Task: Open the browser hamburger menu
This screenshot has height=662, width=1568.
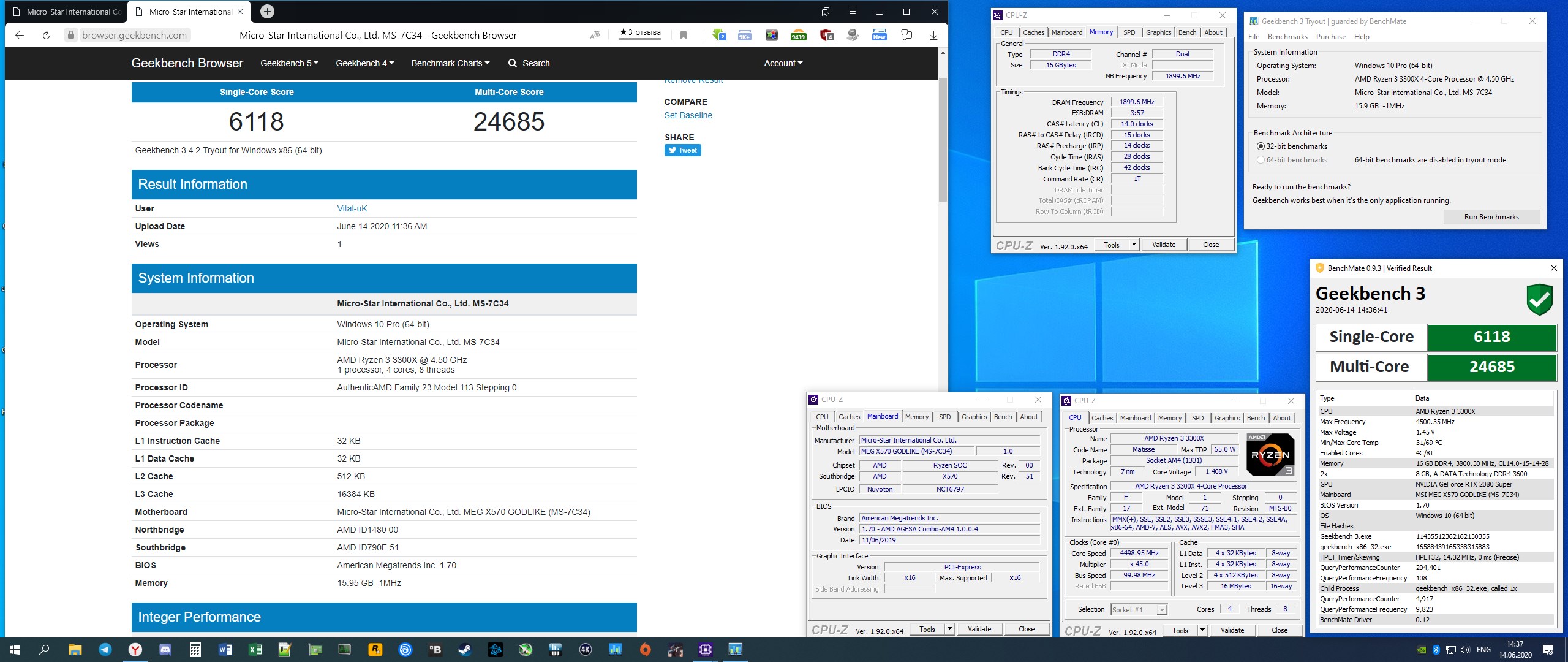Action: coord(852,12)
